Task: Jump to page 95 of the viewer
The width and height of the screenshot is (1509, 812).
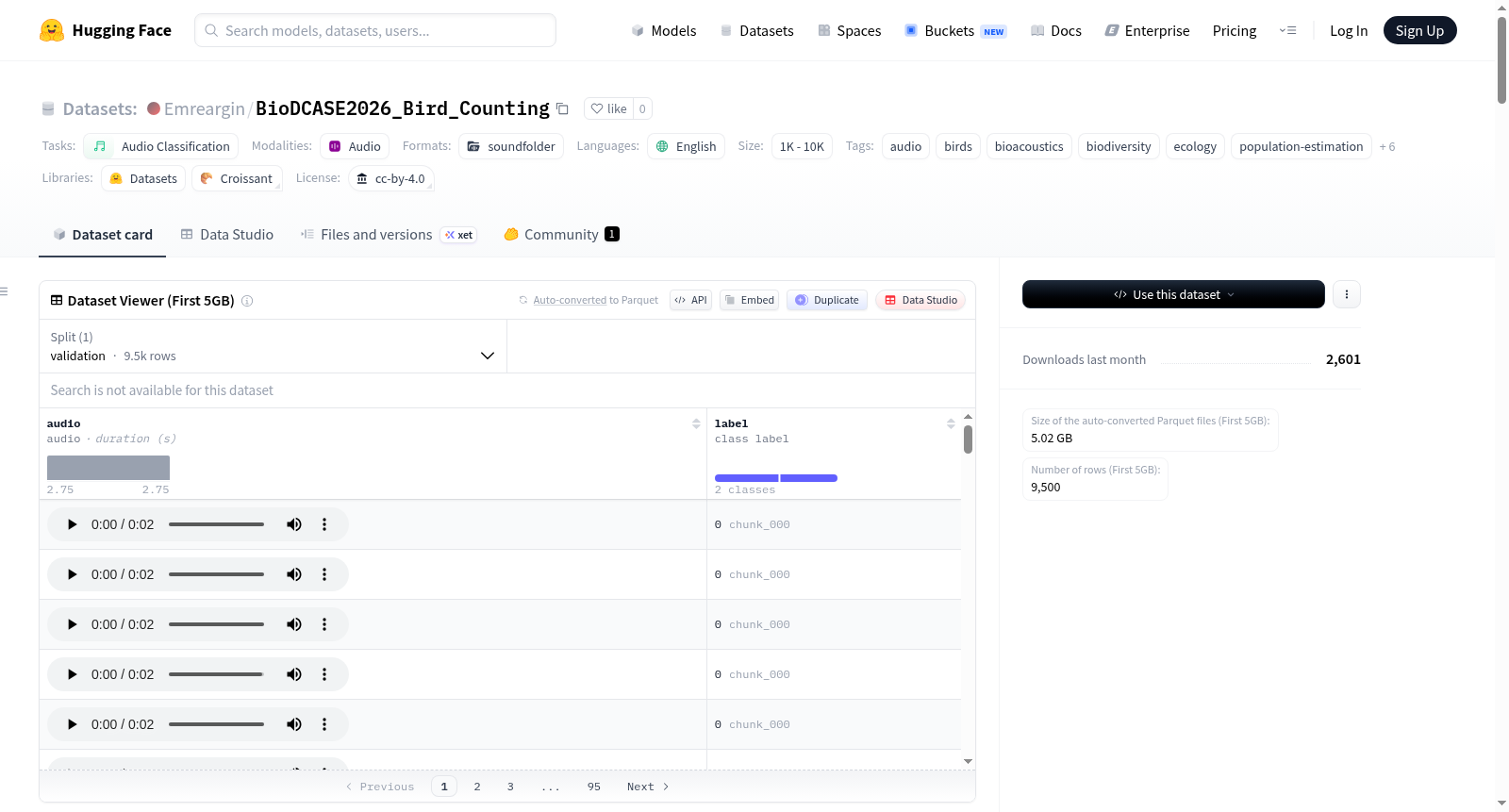Action: [x=594, y=787]
